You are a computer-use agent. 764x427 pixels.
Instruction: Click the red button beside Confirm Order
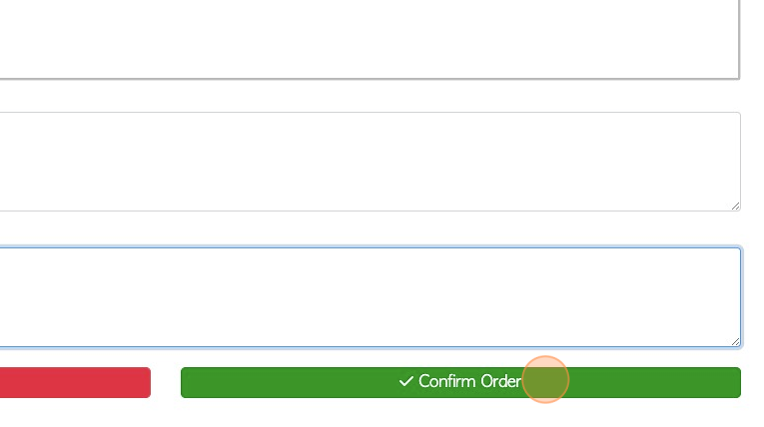(75, 382)
